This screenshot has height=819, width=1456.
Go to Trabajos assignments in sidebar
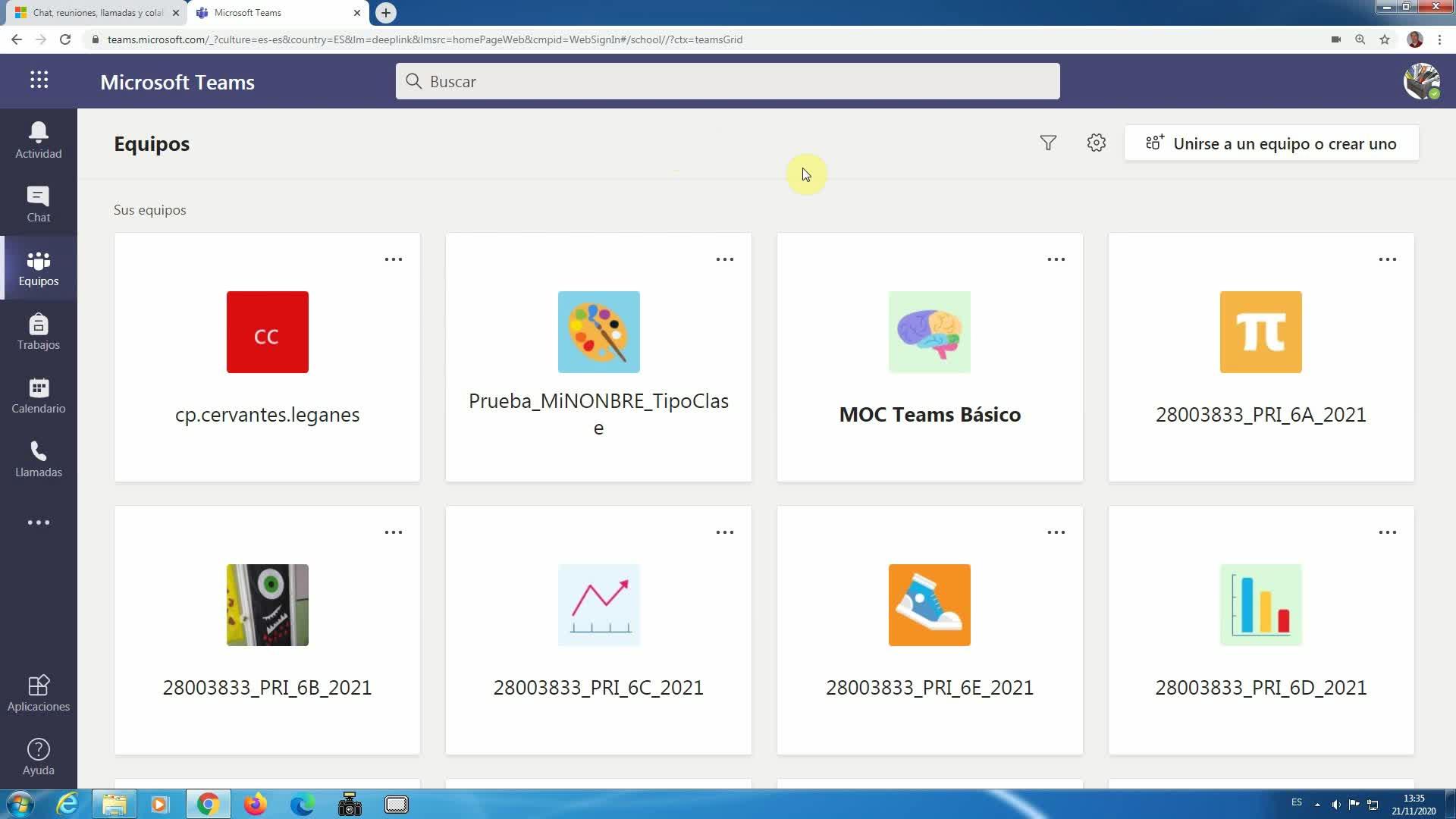point(39,331)
